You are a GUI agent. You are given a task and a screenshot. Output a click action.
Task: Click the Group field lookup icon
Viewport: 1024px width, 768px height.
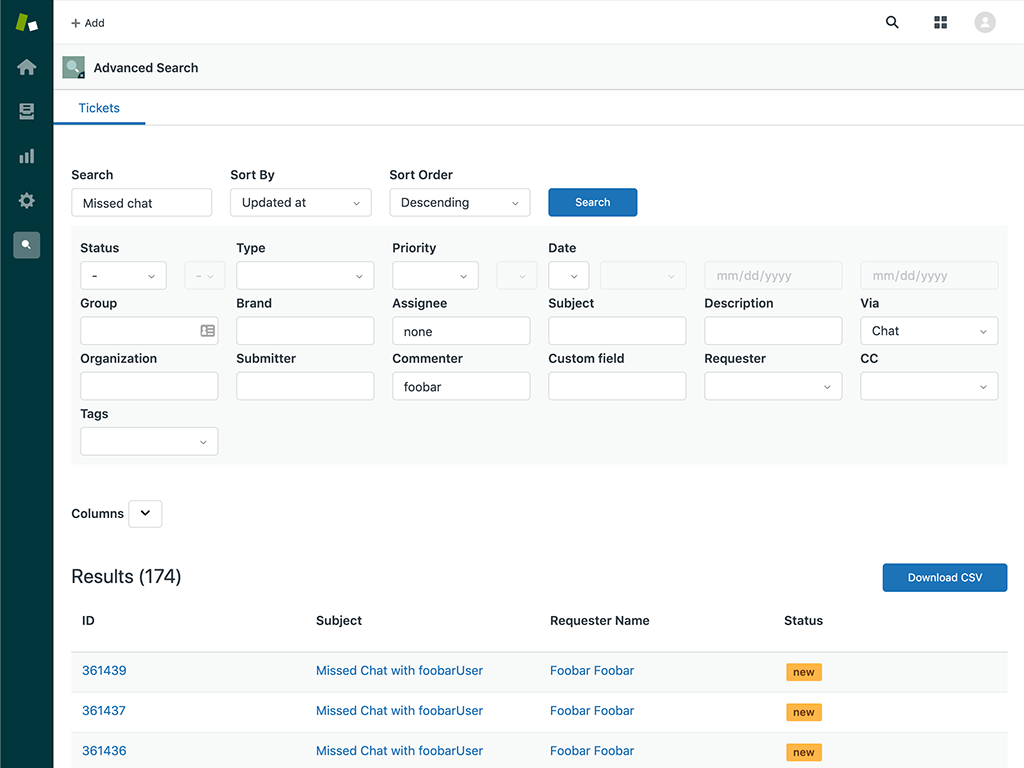(207, 330)
